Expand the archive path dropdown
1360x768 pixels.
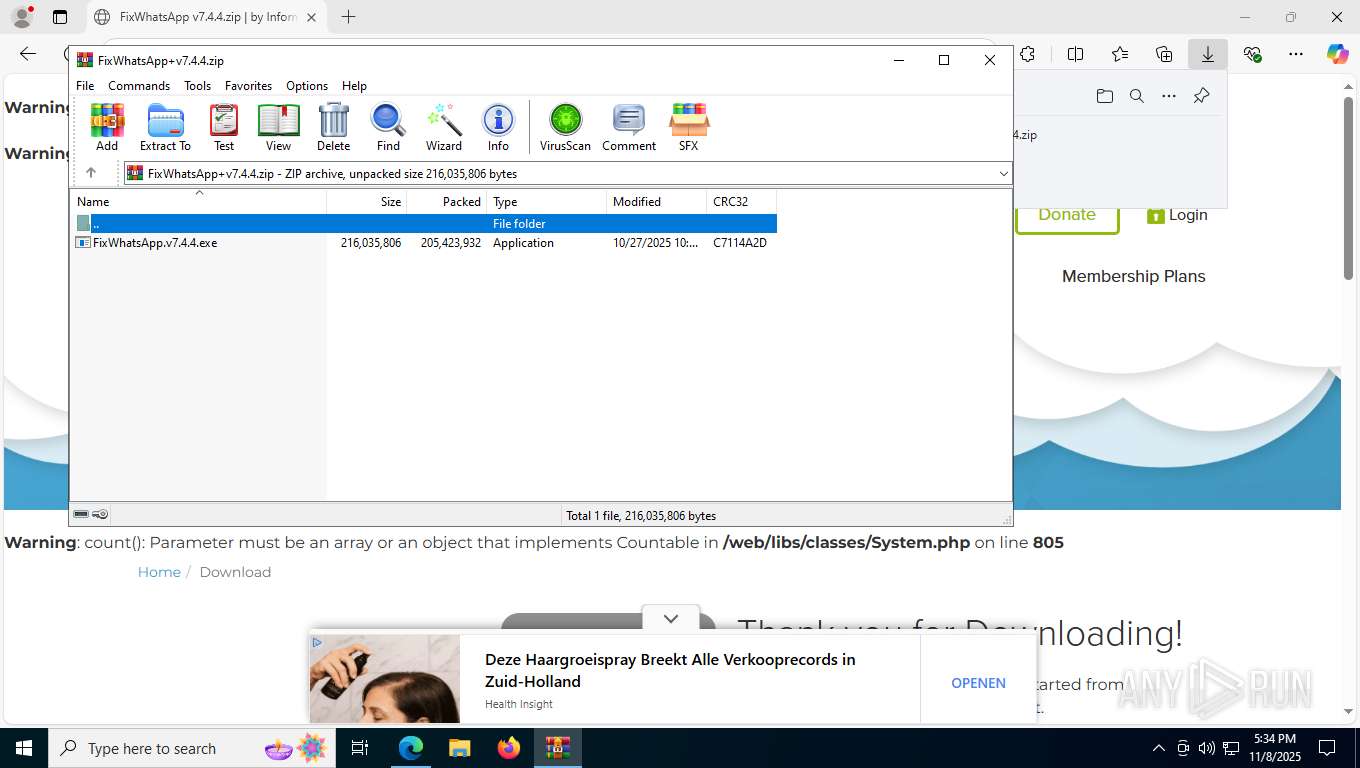point(1004,173)
